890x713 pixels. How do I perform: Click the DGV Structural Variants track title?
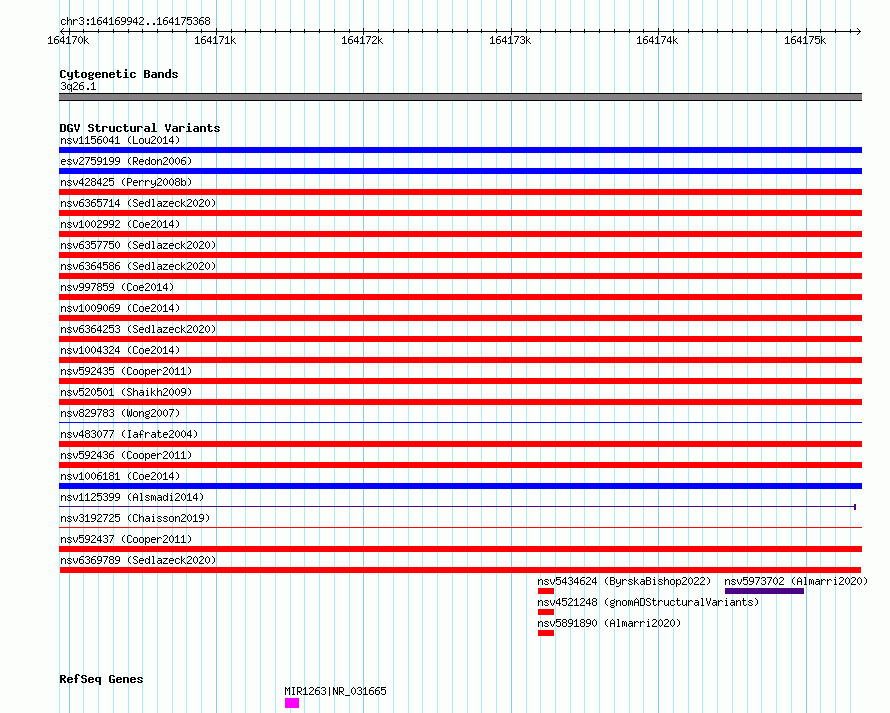click(x=140, y=128)
